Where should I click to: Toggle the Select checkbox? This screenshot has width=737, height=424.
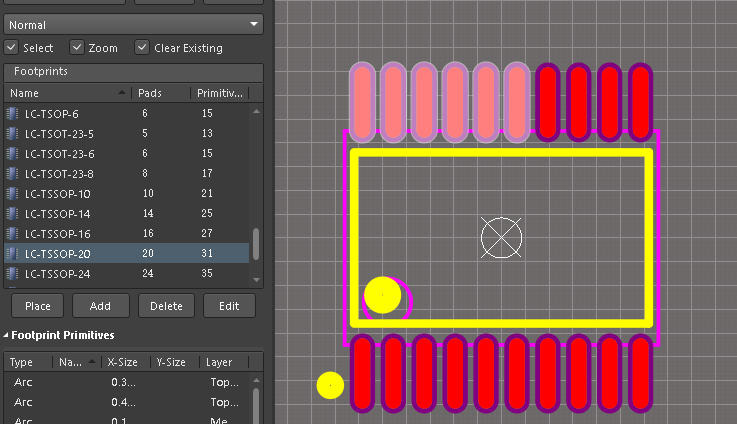(x=11, y=47)
